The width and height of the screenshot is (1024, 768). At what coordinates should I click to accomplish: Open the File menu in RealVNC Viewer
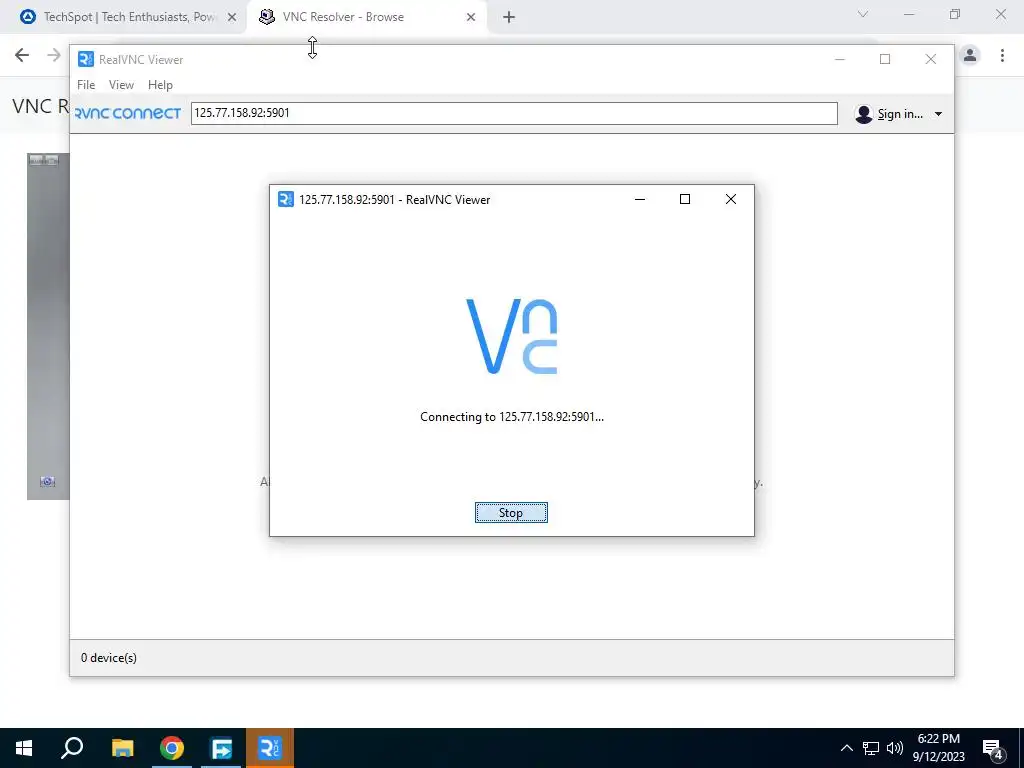click(86, 85)
